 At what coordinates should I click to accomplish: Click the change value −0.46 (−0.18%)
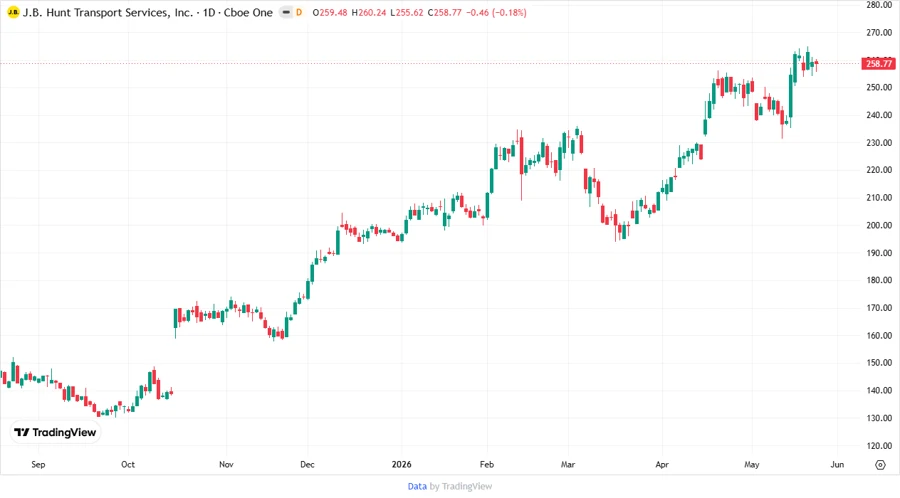pyautogui.click(x=496, y=12)
